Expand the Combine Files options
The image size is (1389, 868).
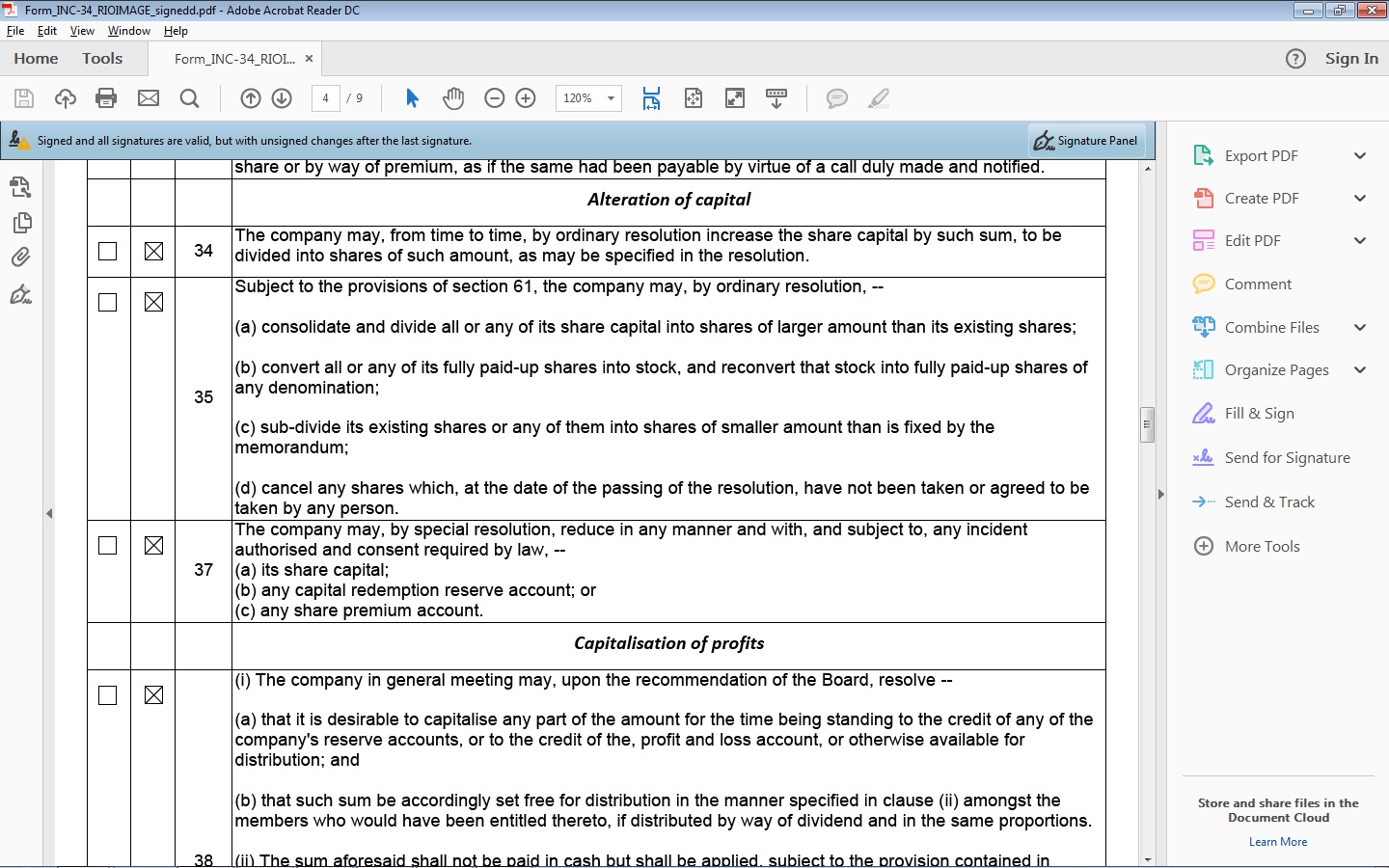[1361, 327]
